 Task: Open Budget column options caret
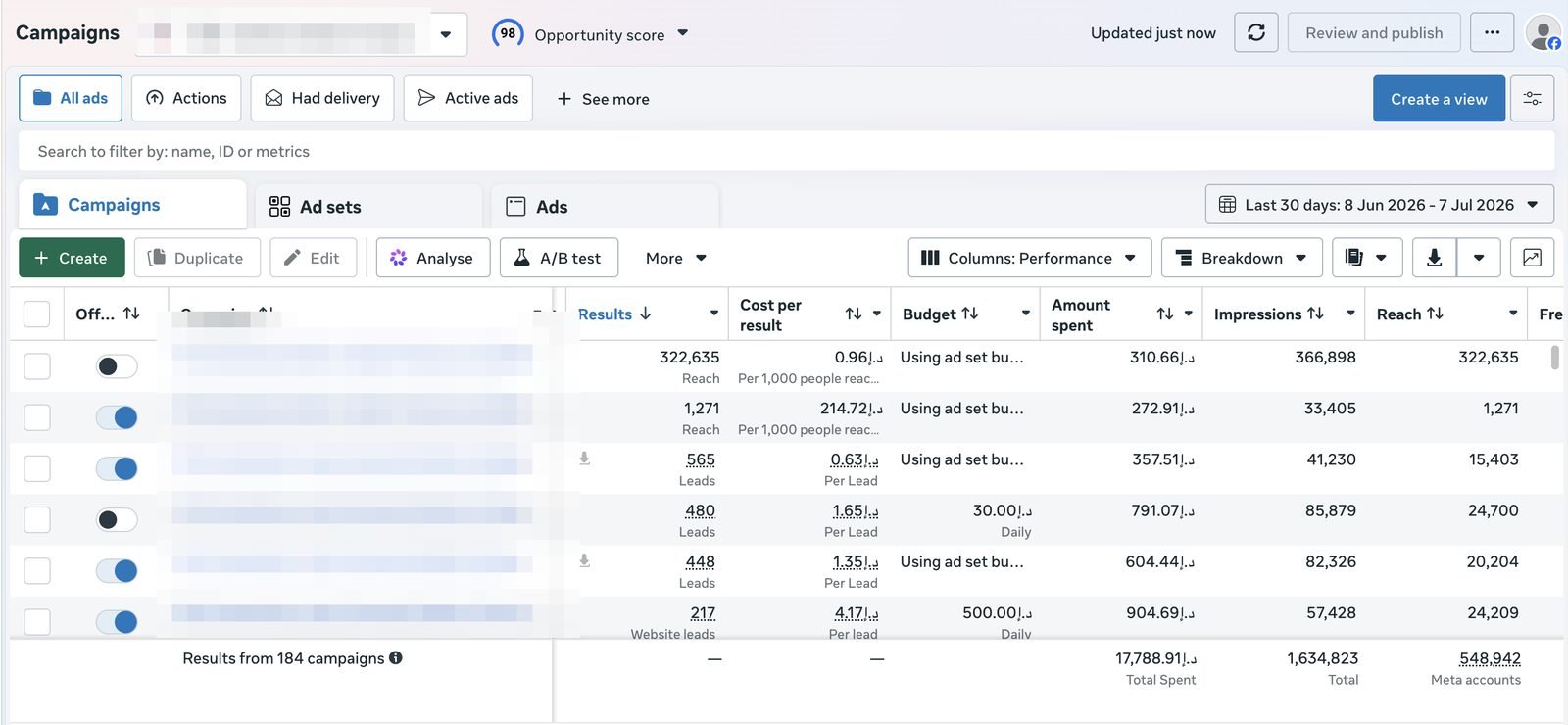coord(1025,314)
